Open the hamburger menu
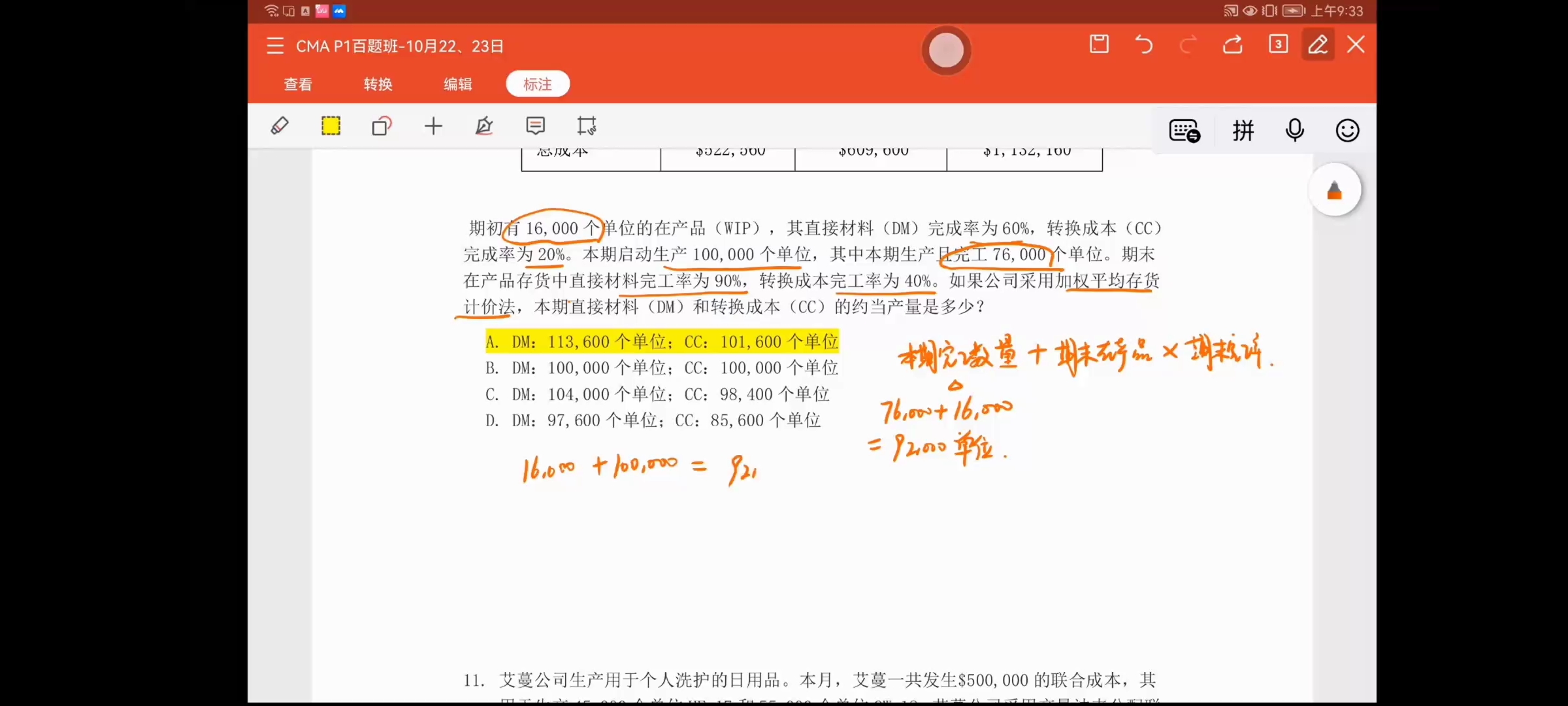Screen dimensions: 1568x706 275,46
